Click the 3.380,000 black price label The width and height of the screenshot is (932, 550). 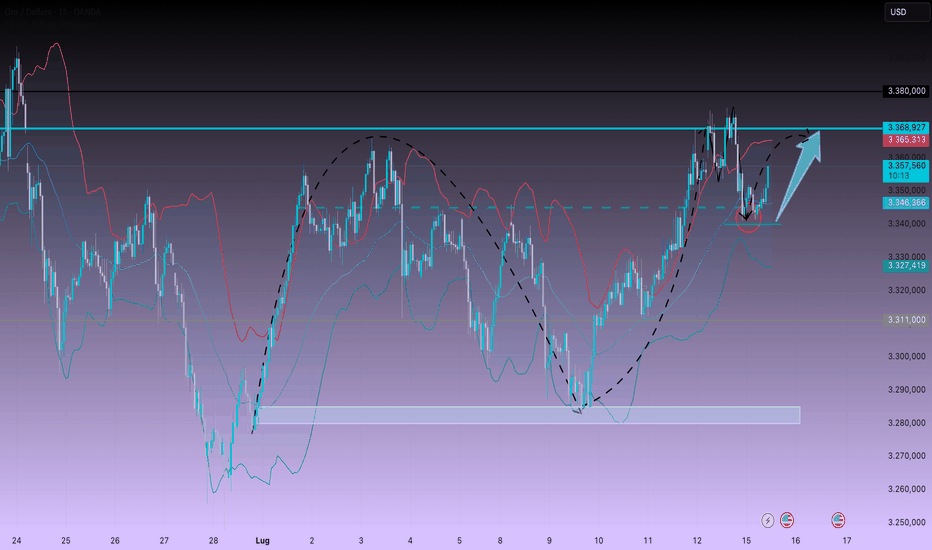(x=906, y=91)
